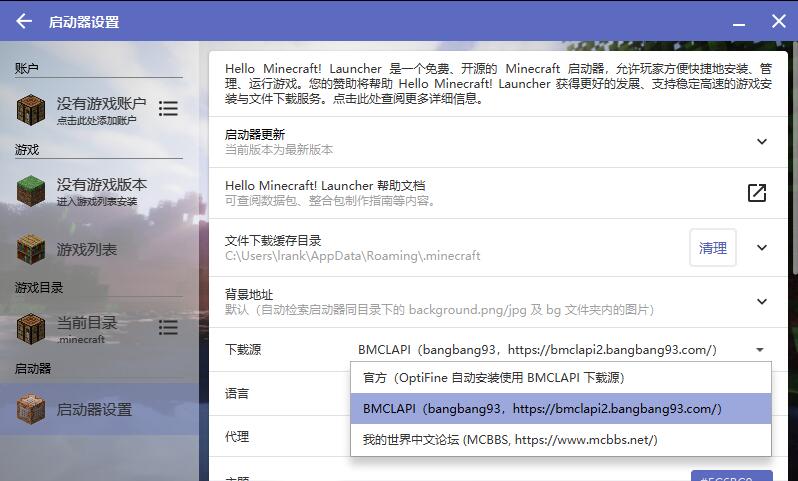Select 没有游戏账户 to add an account
The width and height of the screenshot is (798, 481).
tap(99, 109)
